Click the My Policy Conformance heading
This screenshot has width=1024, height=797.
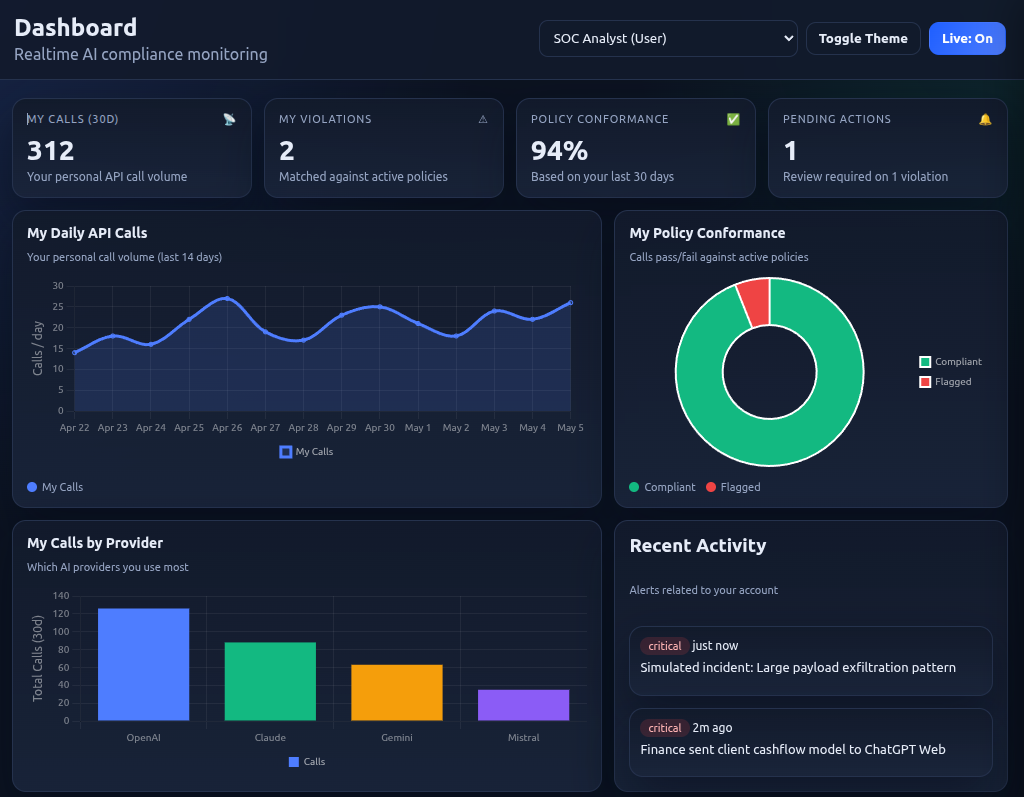click(x=707, y=233)
